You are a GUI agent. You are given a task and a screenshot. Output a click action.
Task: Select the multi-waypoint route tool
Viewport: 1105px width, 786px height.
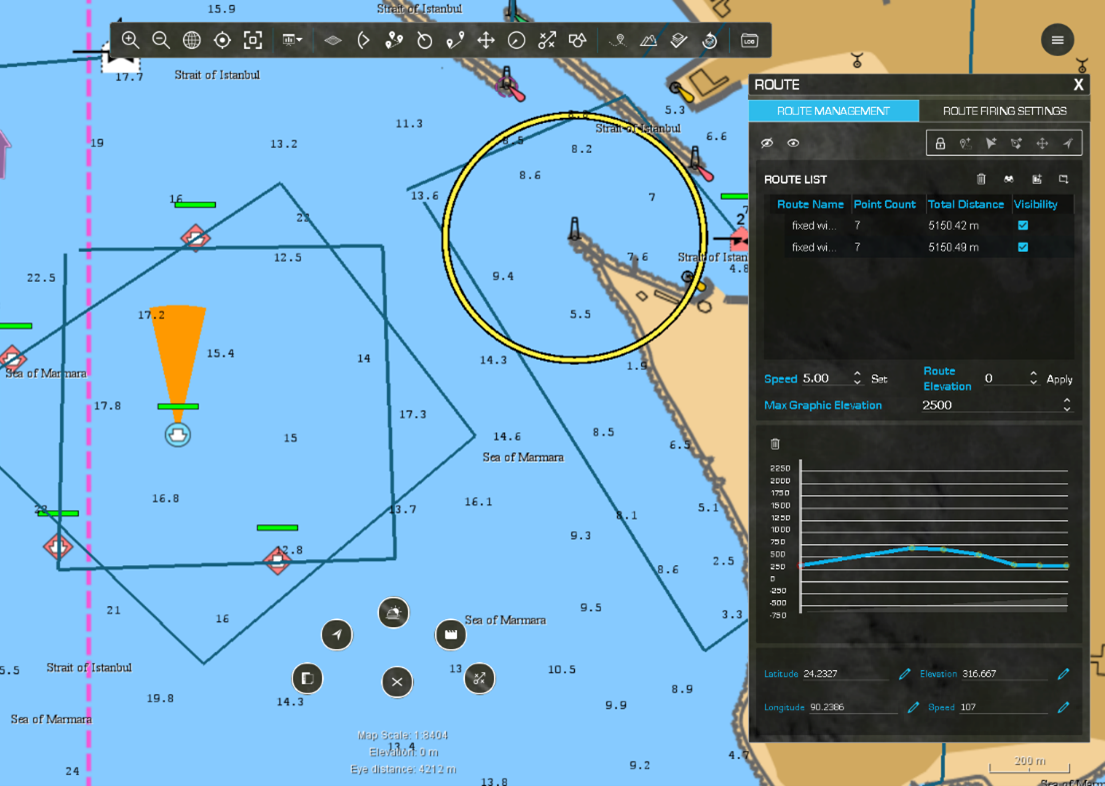(394, 40)
